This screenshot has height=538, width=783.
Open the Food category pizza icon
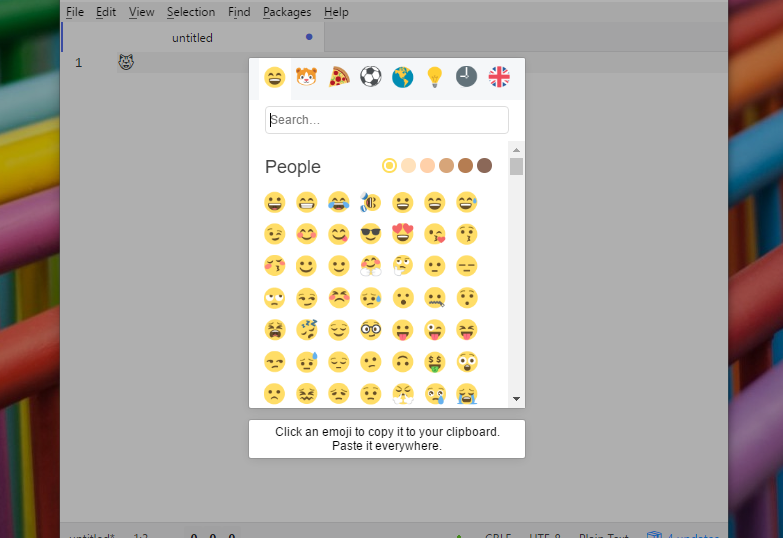(x=339, y=77)
